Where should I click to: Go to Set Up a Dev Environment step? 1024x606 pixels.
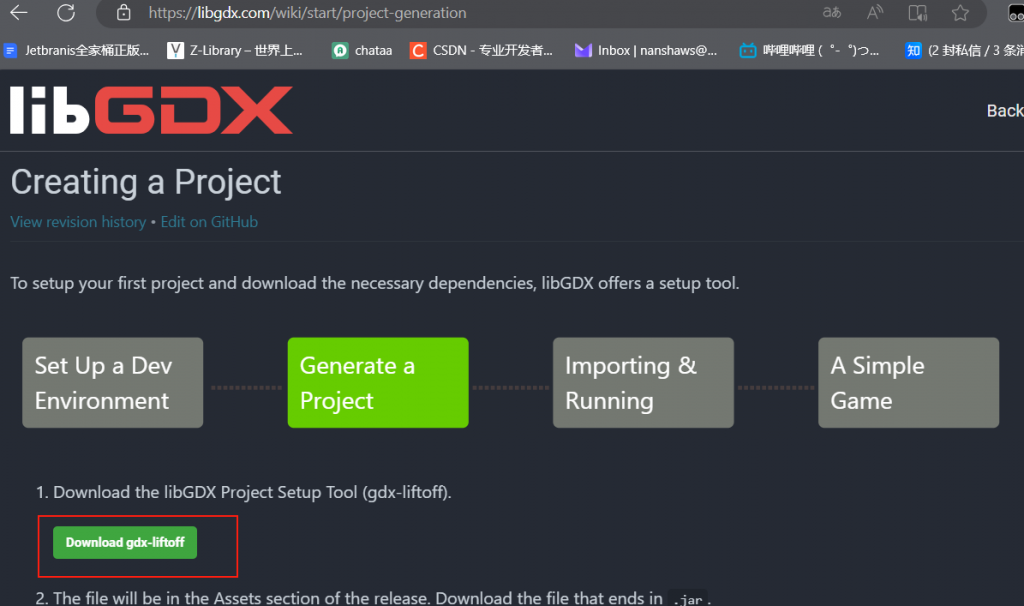[113, 383]
